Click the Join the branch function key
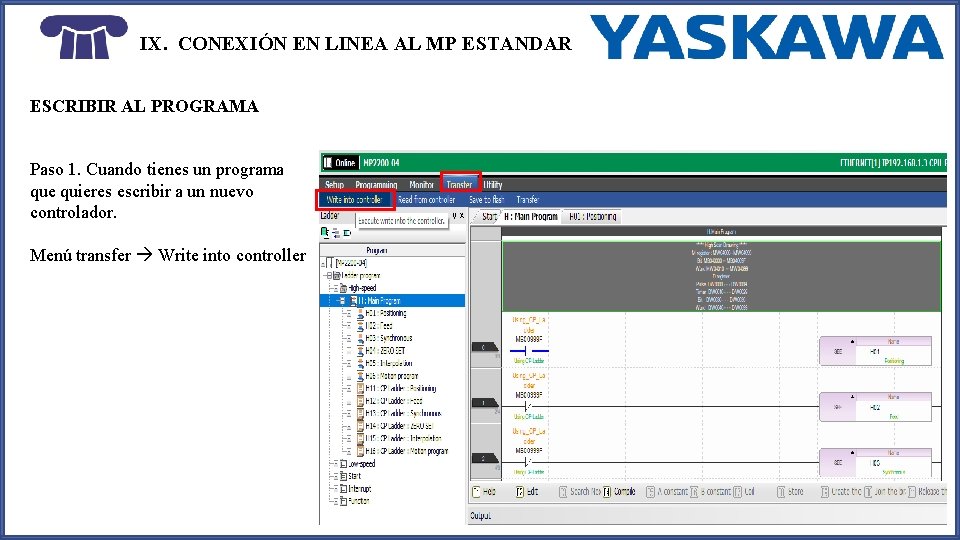960x540 pixels. click(885, 492)
